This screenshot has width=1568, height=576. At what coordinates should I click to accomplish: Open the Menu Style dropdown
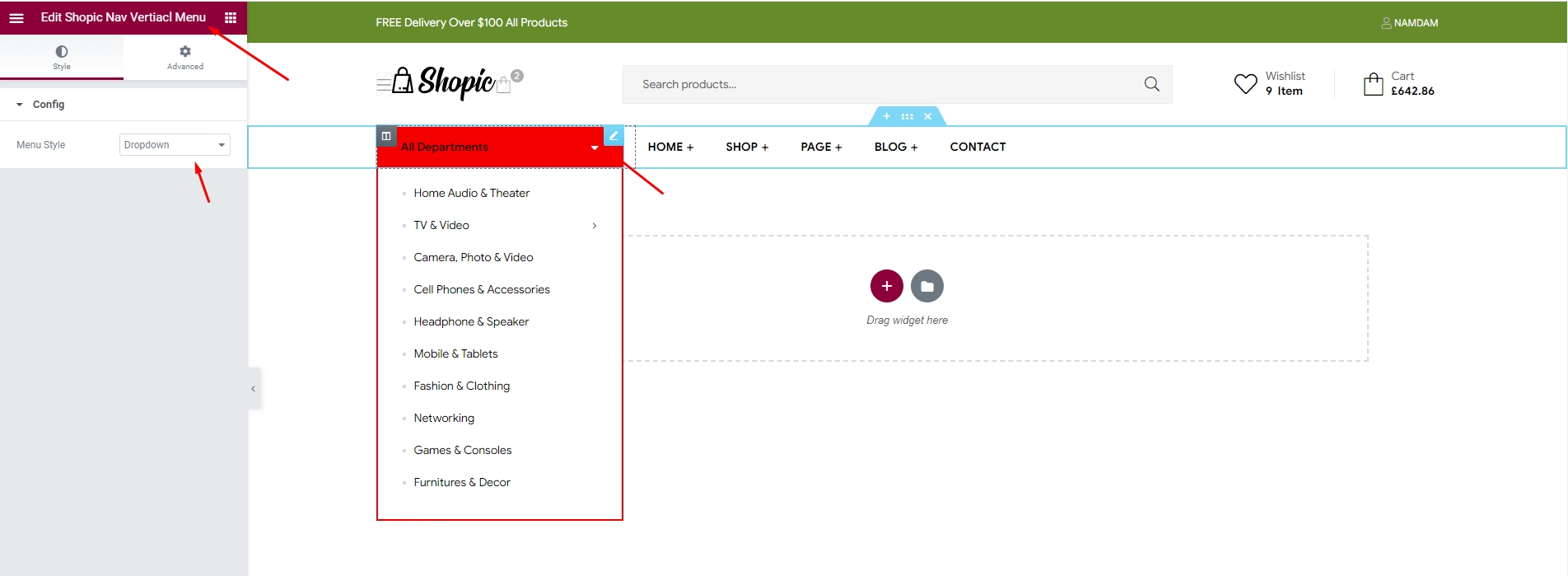175,145
